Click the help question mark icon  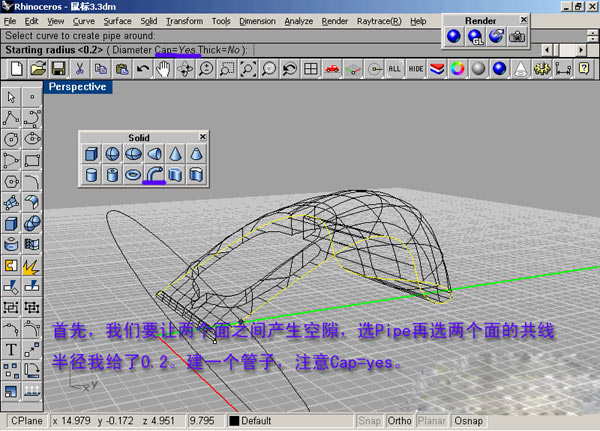(x=584, y=69)
